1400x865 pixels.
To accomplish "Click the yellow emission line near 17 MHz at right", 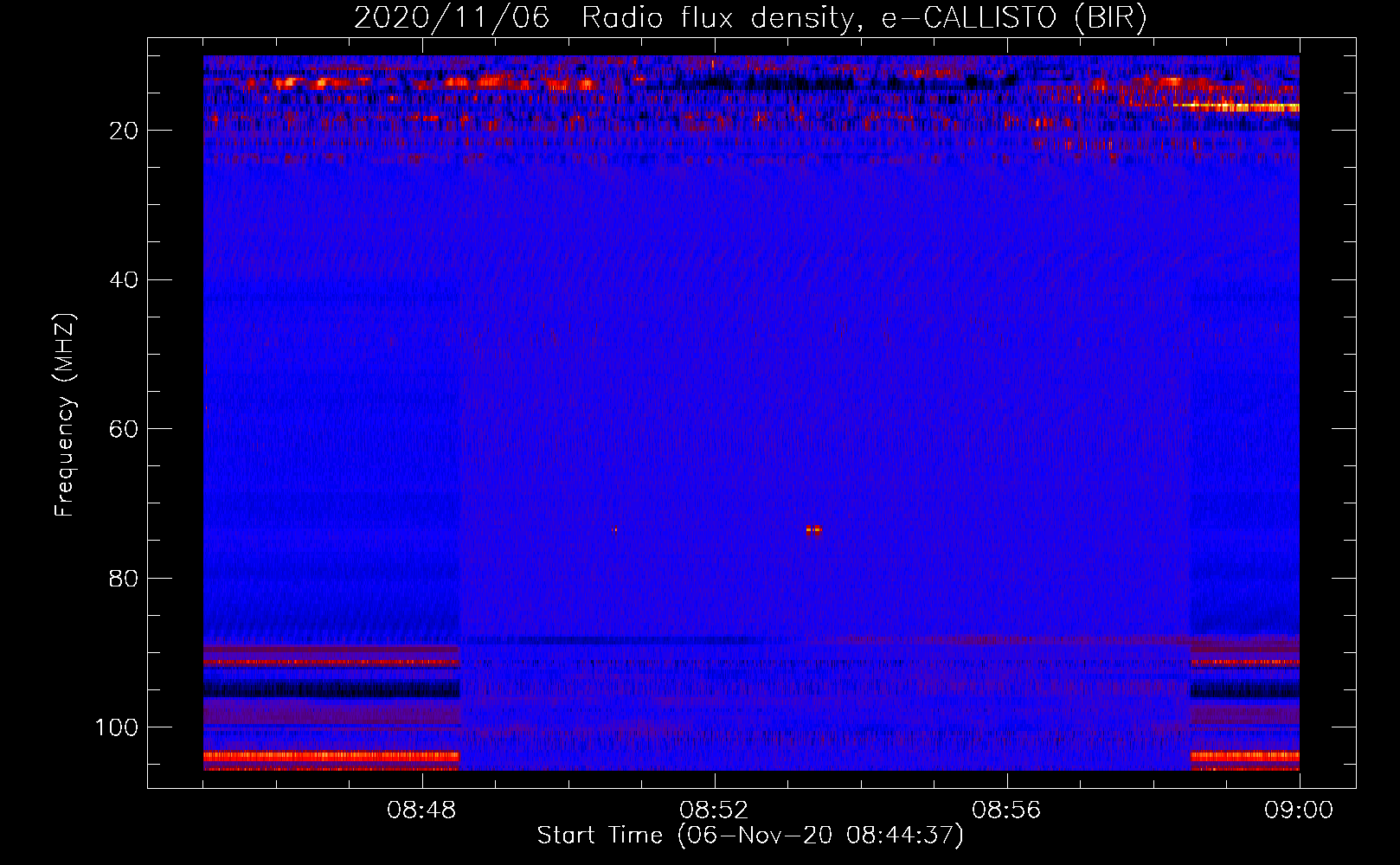I will pos(1237,107).
